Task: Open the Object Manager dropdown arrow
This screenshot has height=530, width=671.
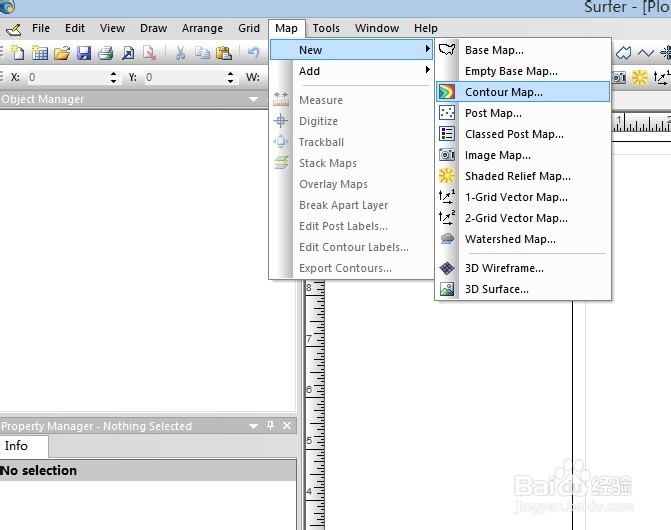Action: [253, 99]
